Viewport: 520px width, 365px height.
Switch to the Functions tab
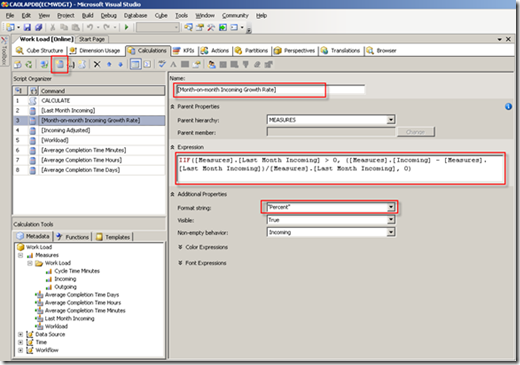point(73,237)
